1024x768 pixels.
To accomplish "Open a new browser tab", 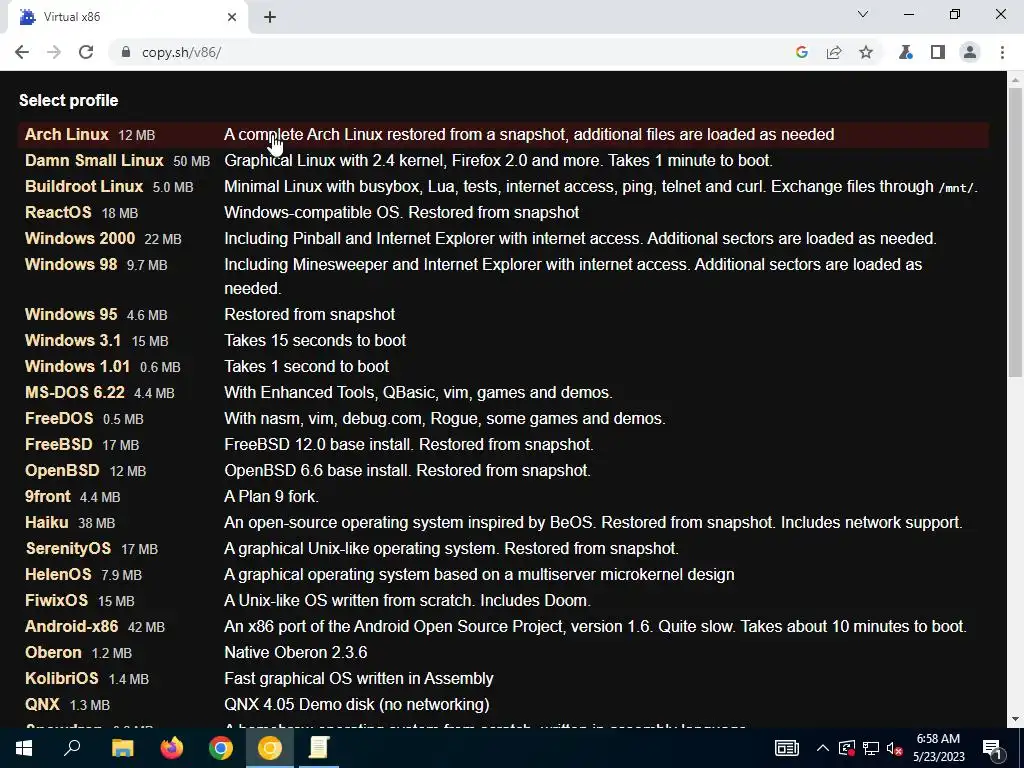I will coord(270,17).
